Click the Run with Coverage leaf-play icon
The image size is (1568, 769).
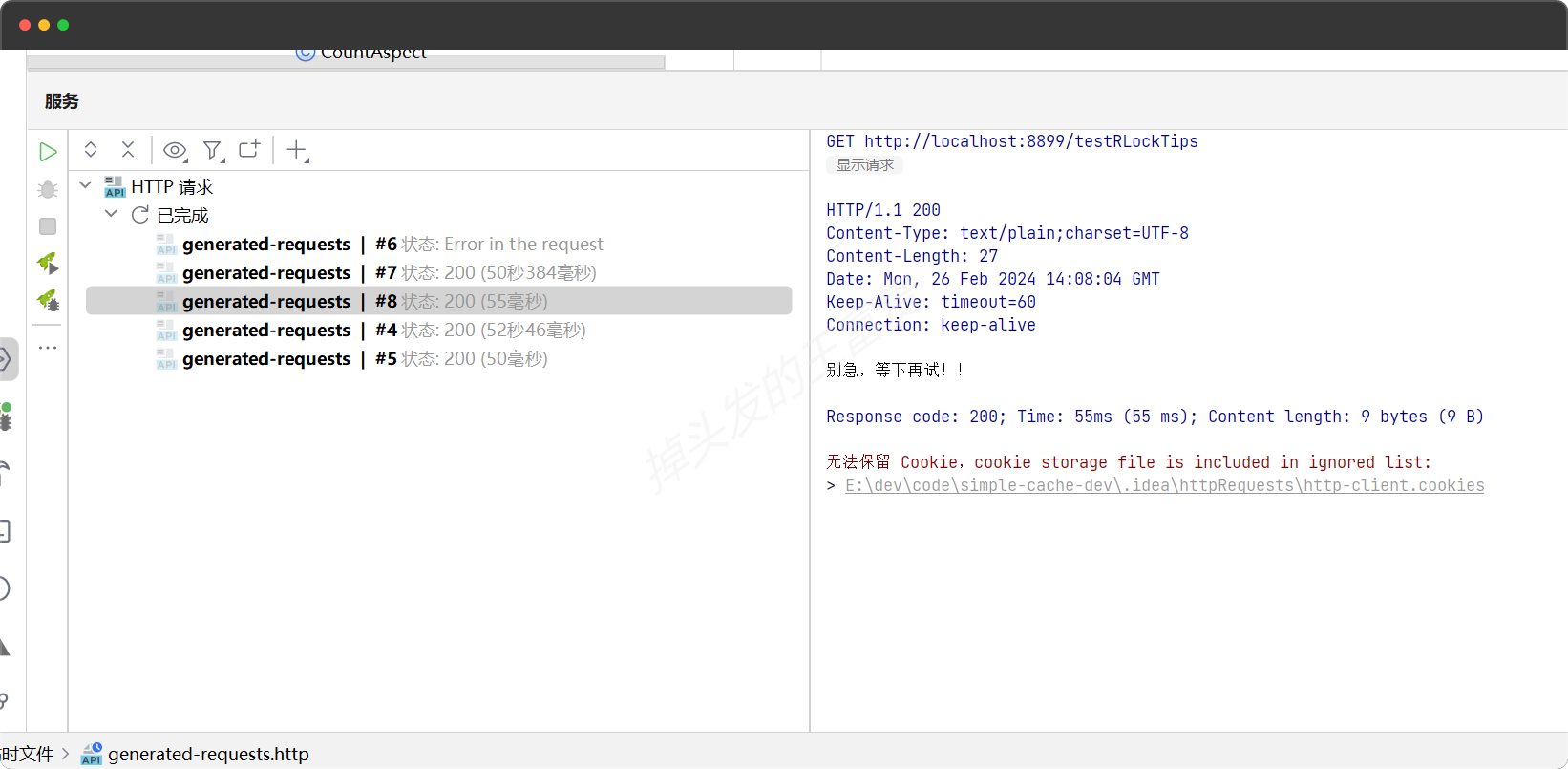tap(48, 263)
